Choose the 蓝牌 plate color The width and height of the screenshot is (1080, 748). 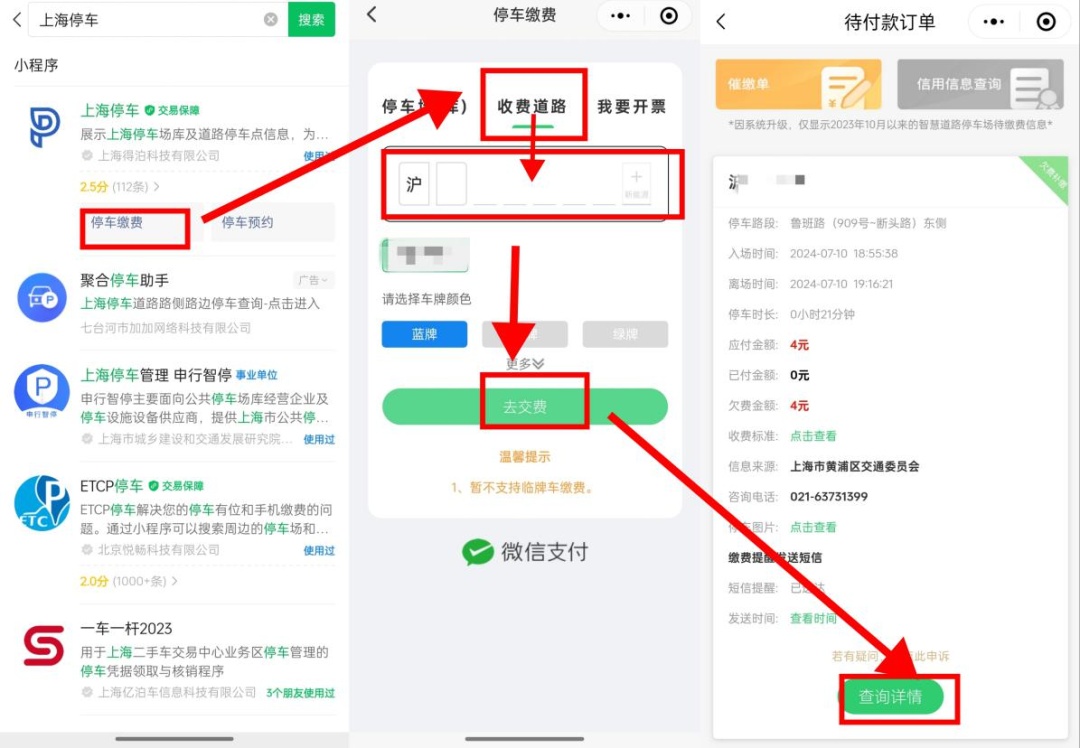424,334
